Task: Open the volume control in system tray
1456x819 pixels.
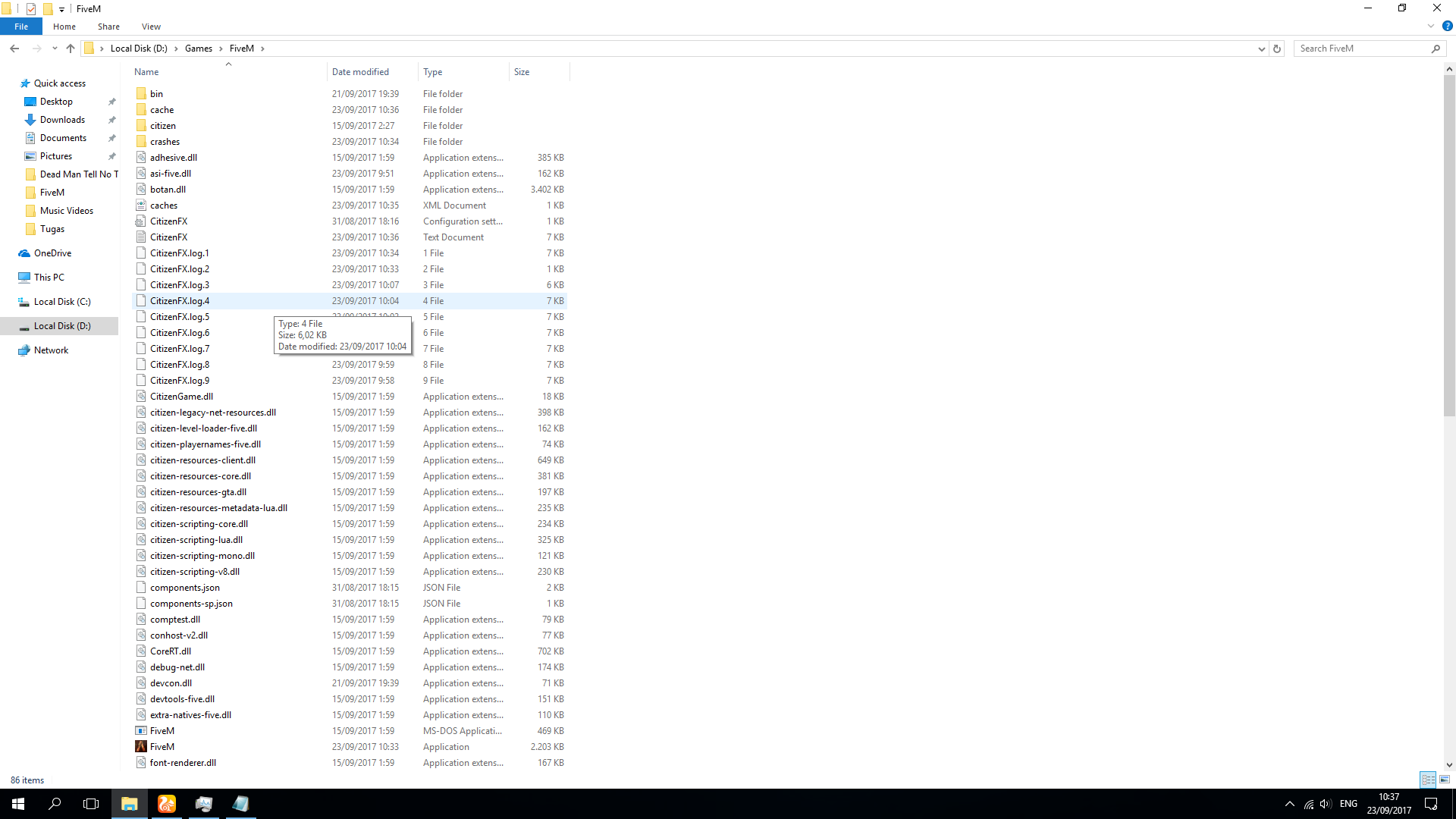Action: (1326, 804)
